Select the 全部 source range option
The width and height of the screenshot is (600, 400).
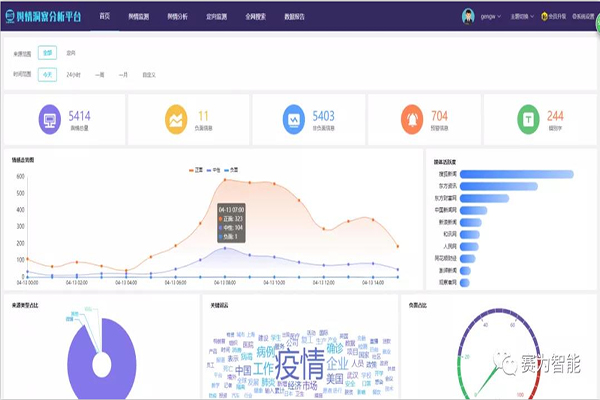tap(49, 52)
